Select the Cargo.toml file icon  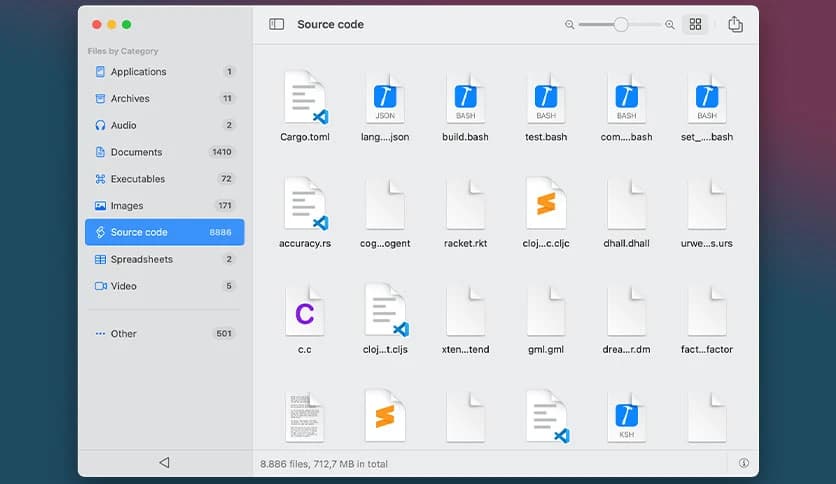305,98
